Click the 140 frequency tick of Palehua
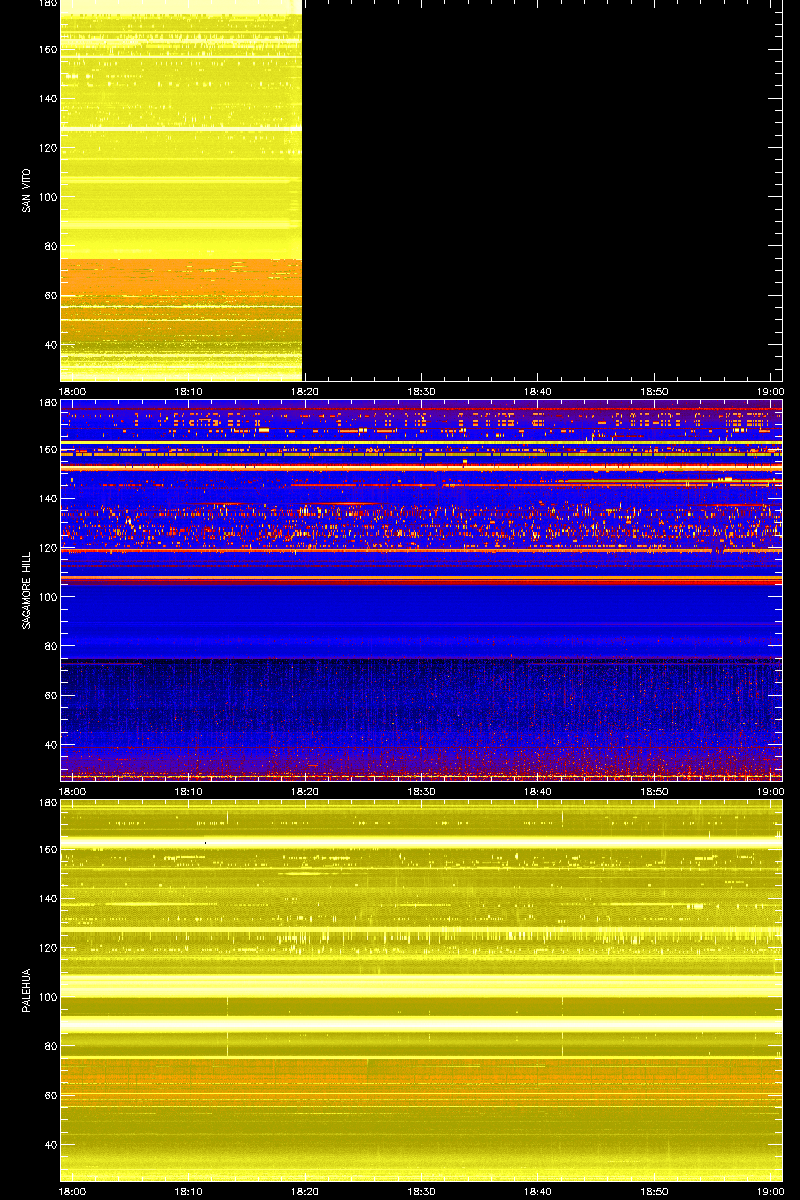The height and width of the screenshot is (1200, 800). pyautogui.click(x=48, y=899)
